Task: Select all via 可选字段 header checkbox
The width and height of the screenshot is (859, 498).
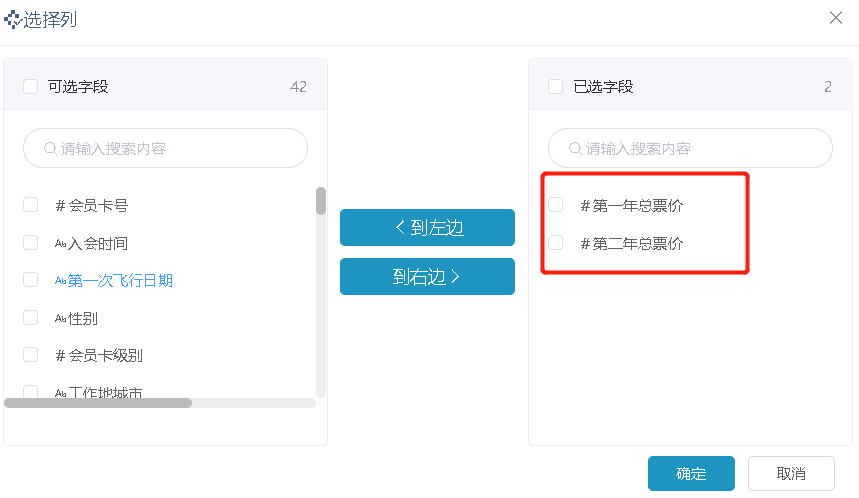Action: point(31,87)
